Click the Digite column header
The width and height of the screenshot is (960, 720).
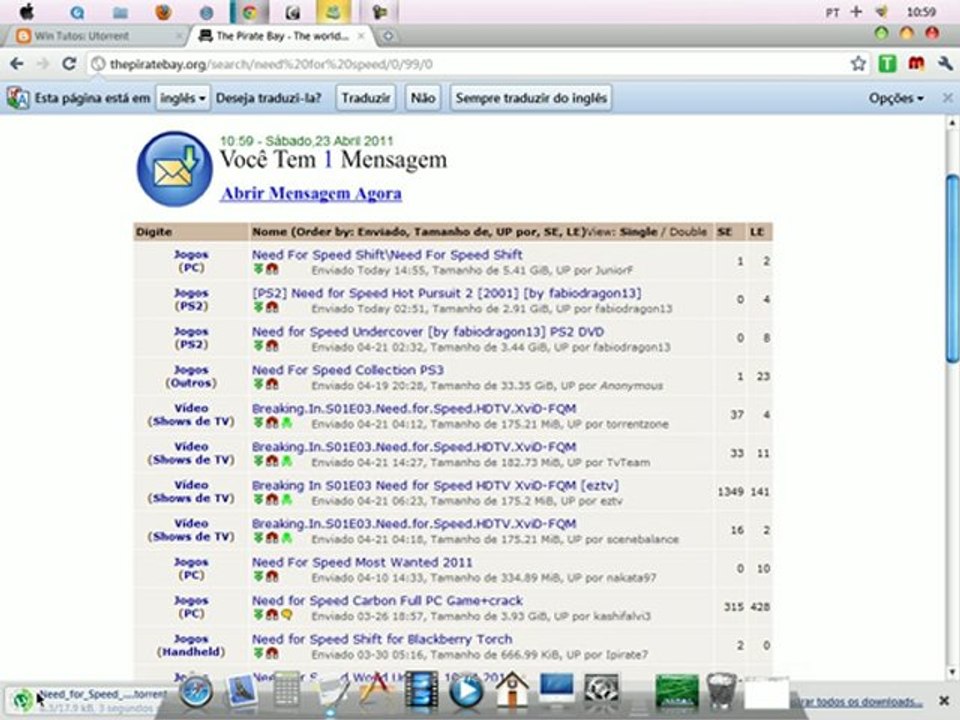[154, 232]
